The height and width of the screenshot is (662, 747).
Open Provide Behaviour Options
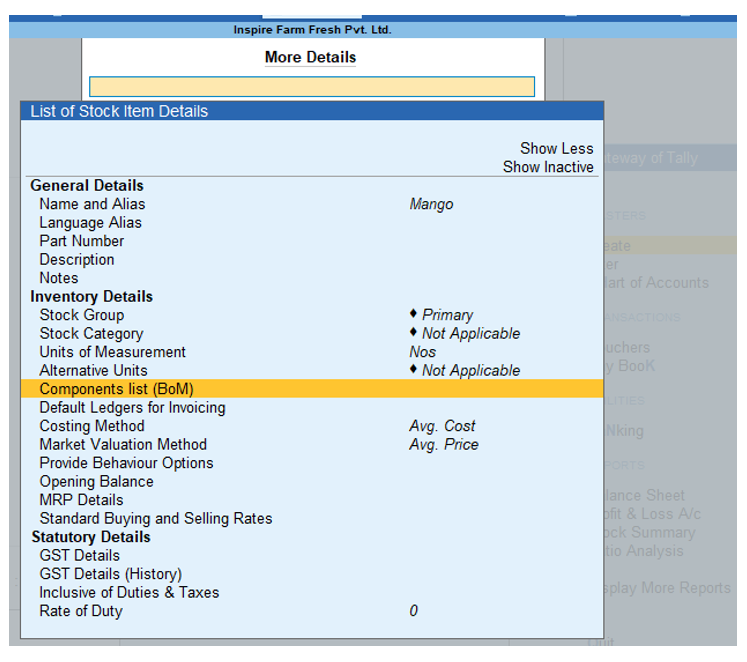[x=312, y=463]
